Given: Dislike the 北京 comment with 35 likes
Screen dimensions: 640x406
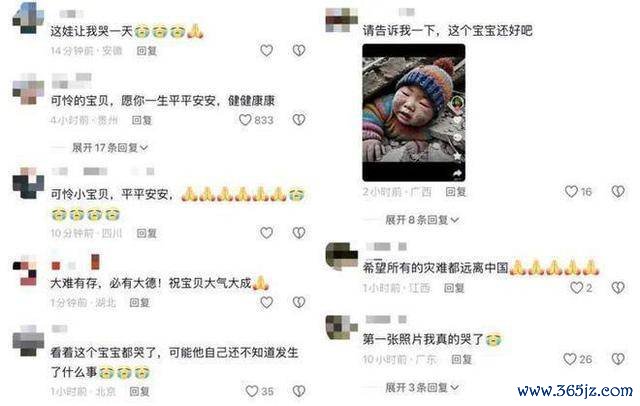Looking at the screenshot, I should [x=299, y=391].
